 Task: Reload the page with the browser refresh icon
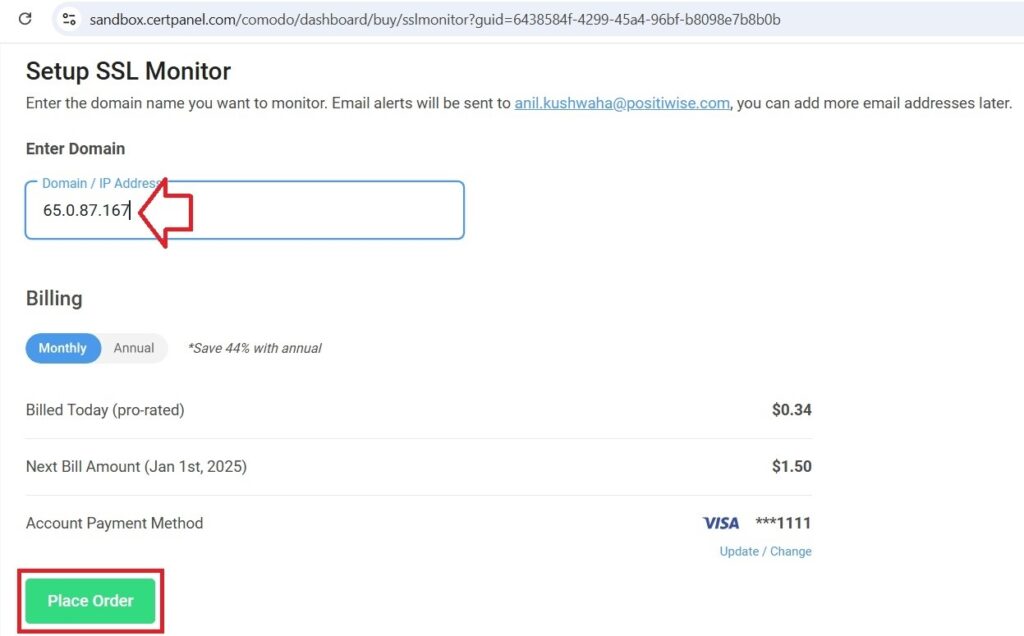(x=25, y=19)
